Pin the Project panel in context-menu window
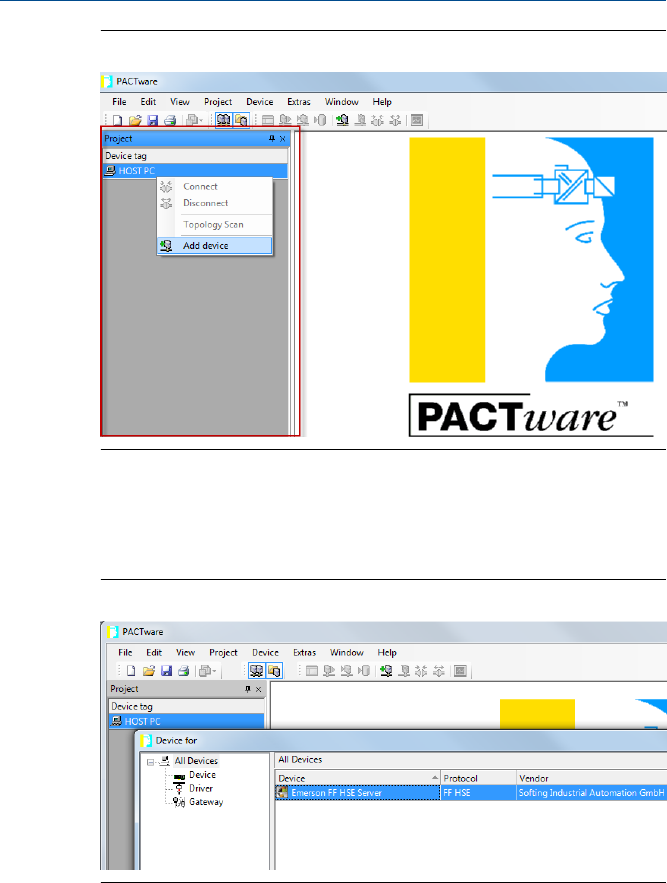 point(272,139)
